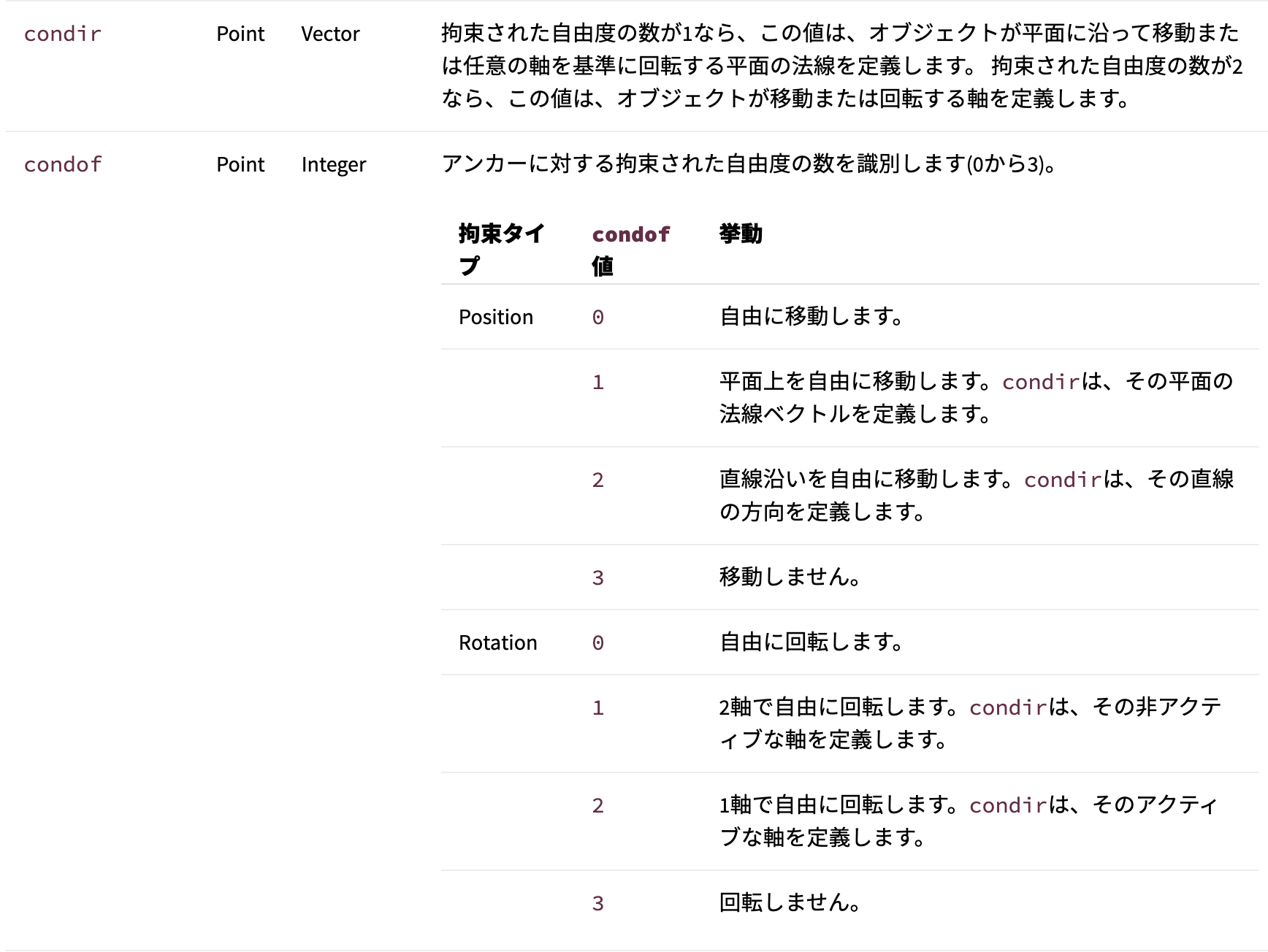Click the Point label beside condof
Screen dimensions: 1268x952
click(240, 165)
